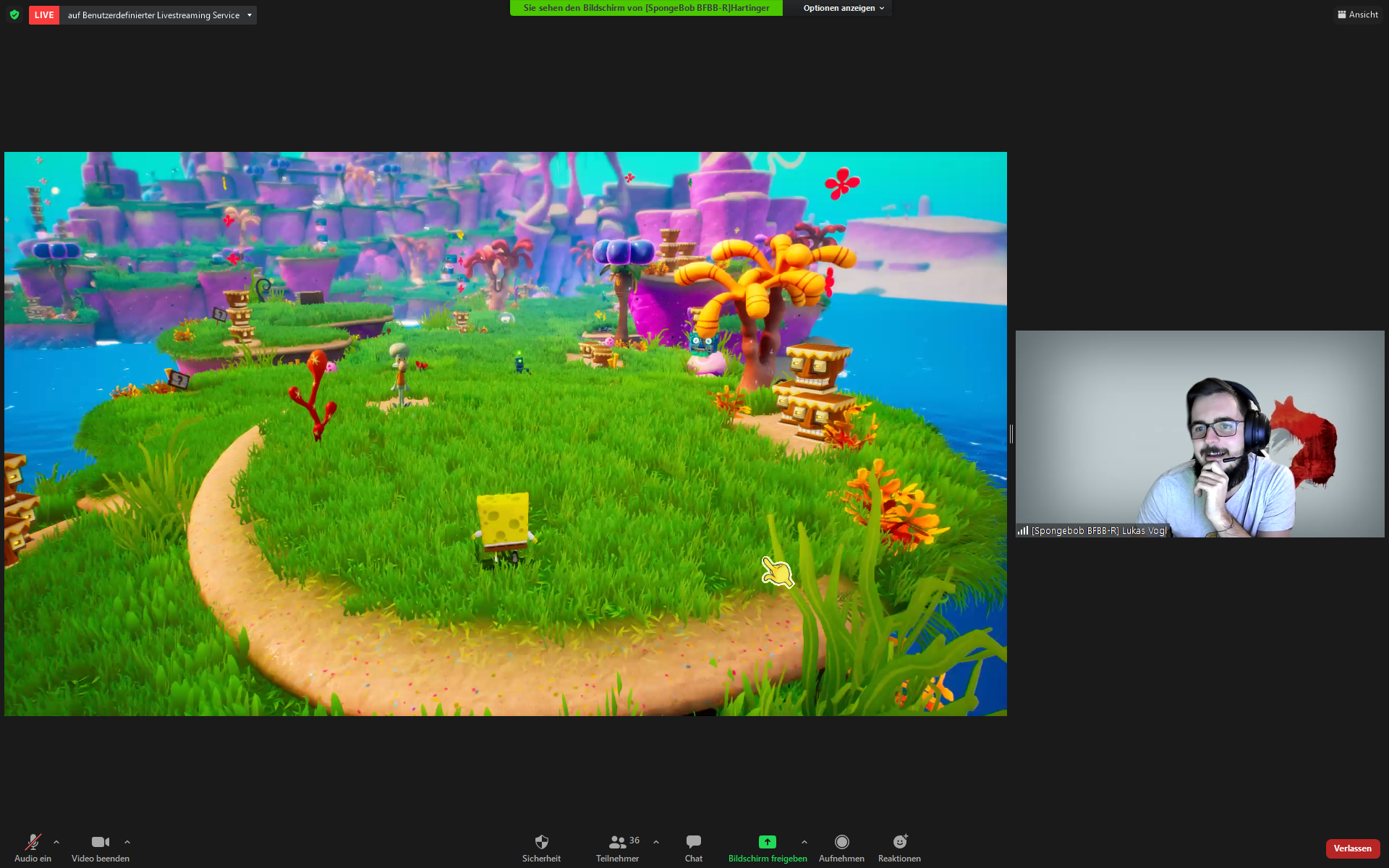1389x868 pixels.
Task: Click shared screen divider handle
Action: tap(1011, 434)
